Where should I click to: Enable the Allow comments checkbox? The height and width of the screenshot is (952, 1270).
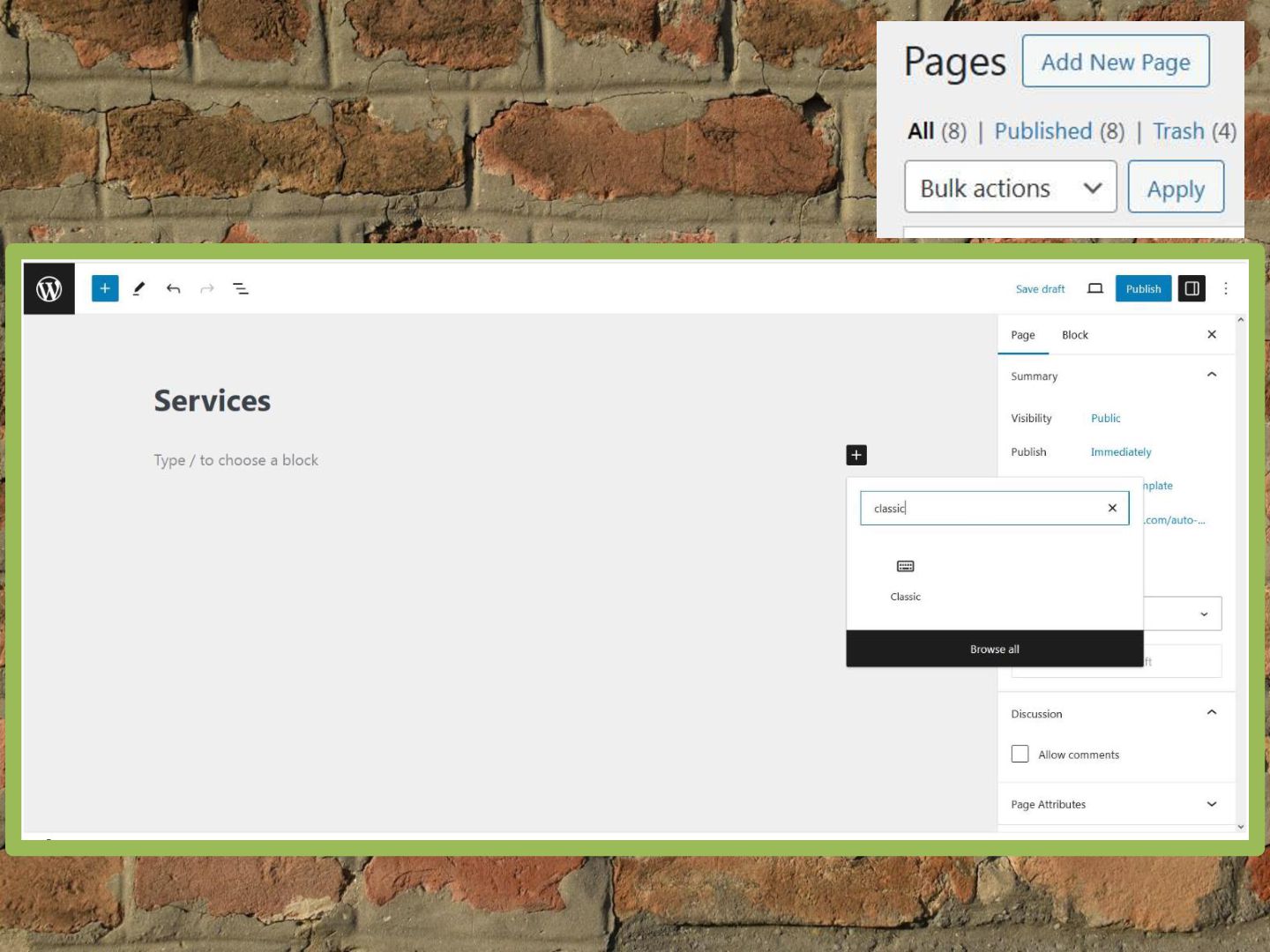click(x=1020, y=754)
